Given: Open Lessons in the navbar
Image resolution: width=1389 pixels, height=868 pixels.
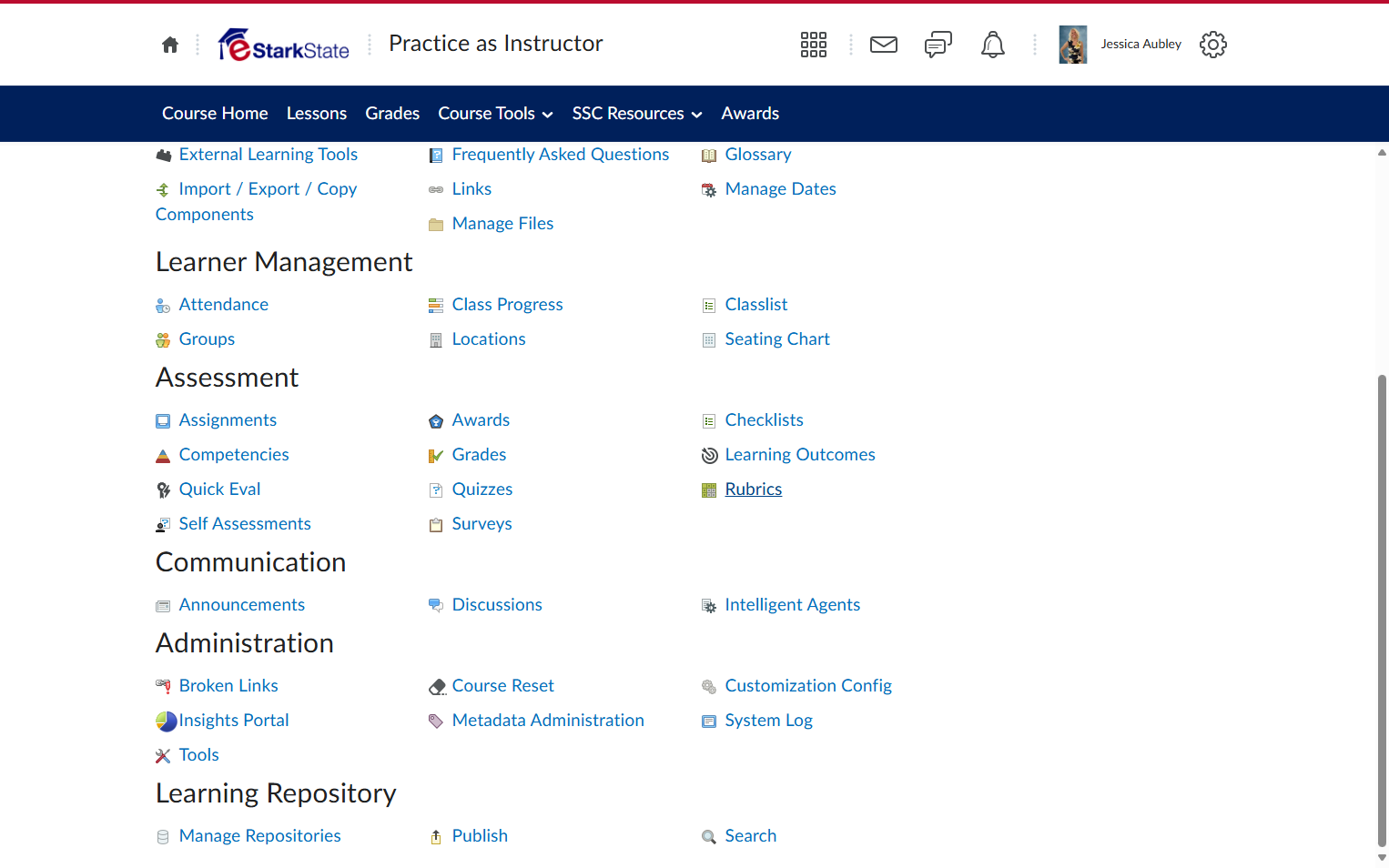Looking at the screenshot, I should (x=317, y=114).
